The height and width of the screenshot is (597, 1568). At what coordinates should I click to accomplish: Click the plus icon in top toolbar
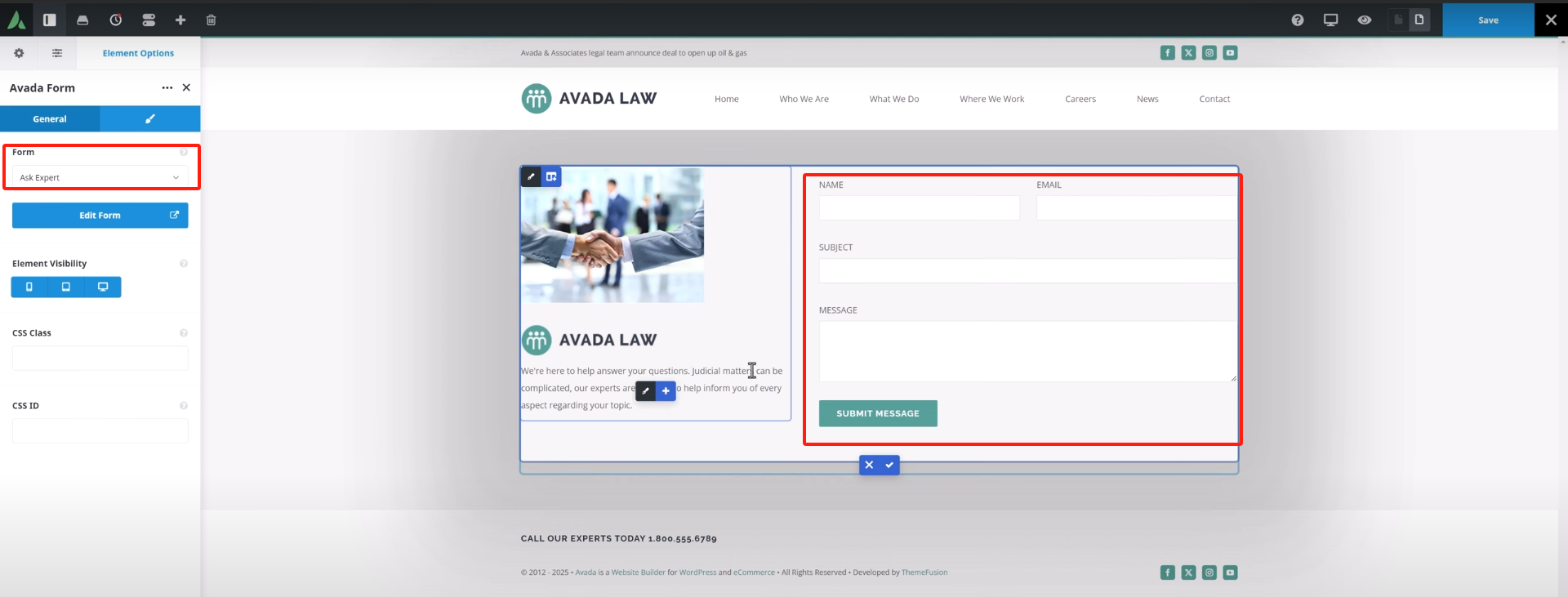[x=180, y=20]
